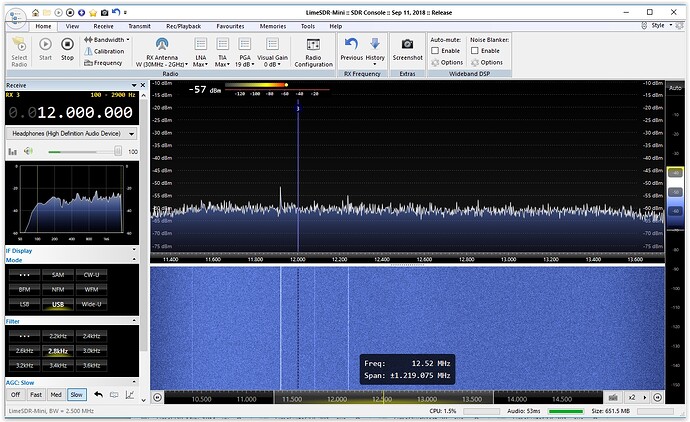Select LSB demodulation mode
Image resolution: width=690 pixels, height=422 pixels.
[24, 303]
